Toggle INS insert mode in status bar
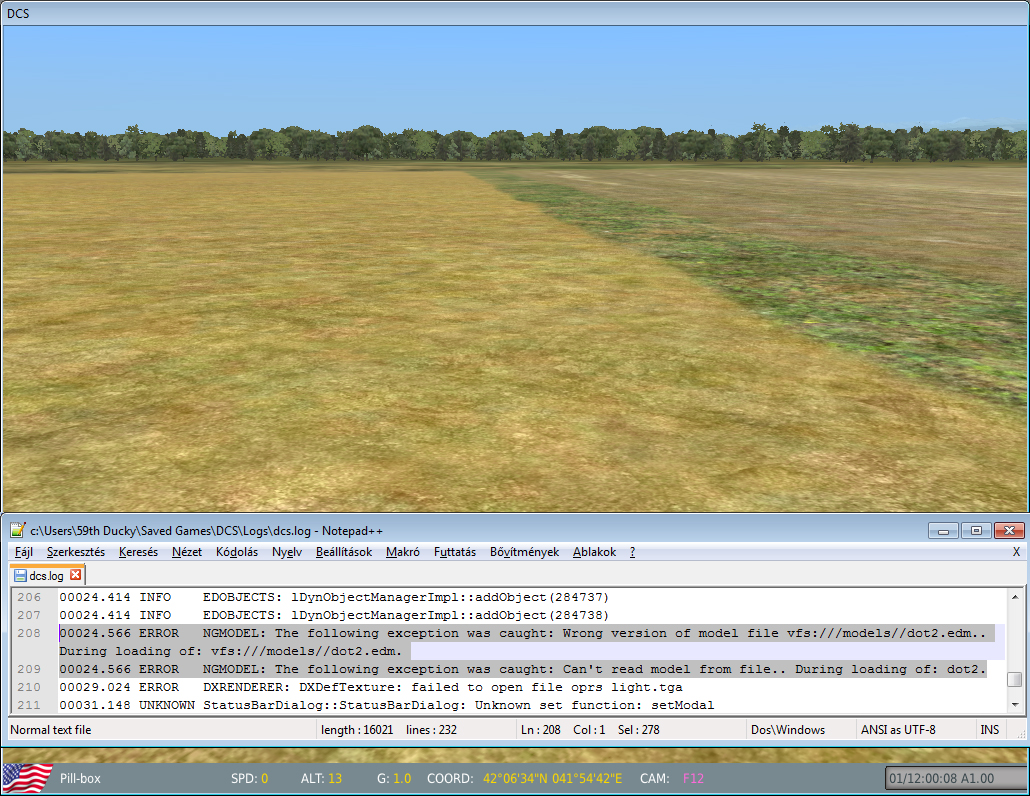1030x796 pixels. [989, 730]
